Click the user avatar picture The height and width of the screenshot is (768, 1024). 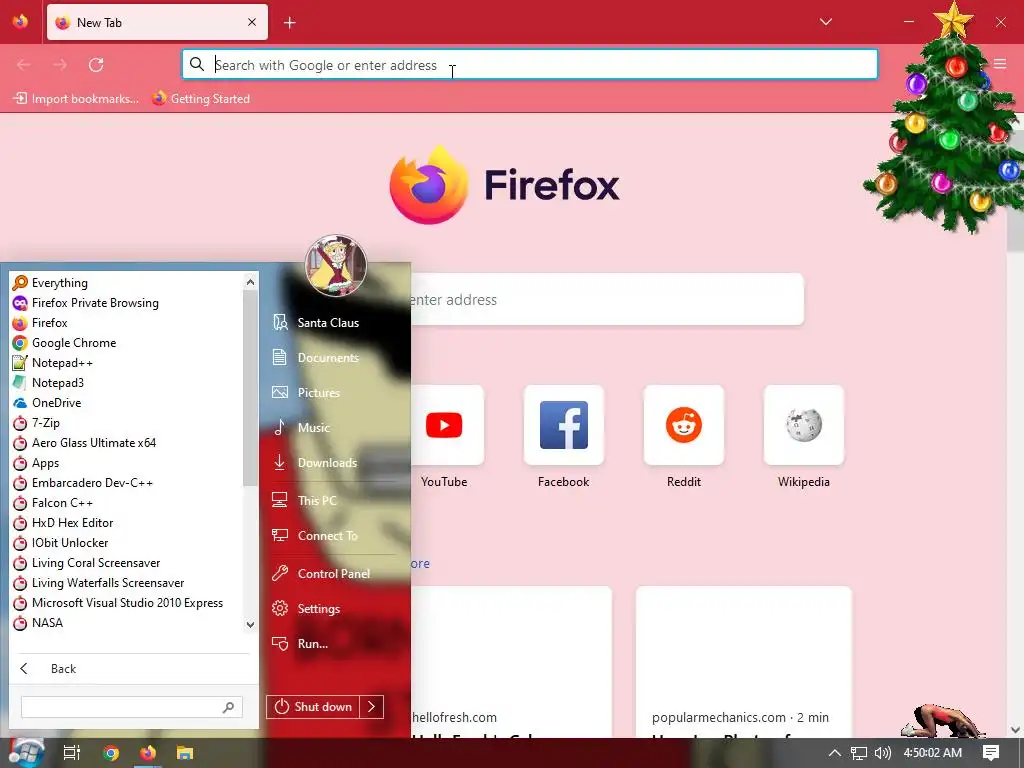click(x=336, y=265)
